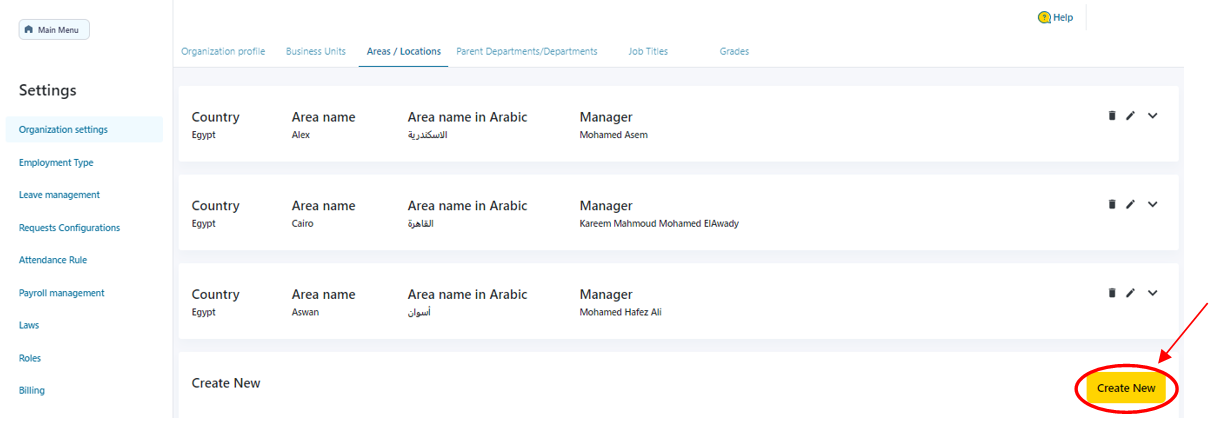
Task: Return to Main Menu button
Action: click(54, 30)
